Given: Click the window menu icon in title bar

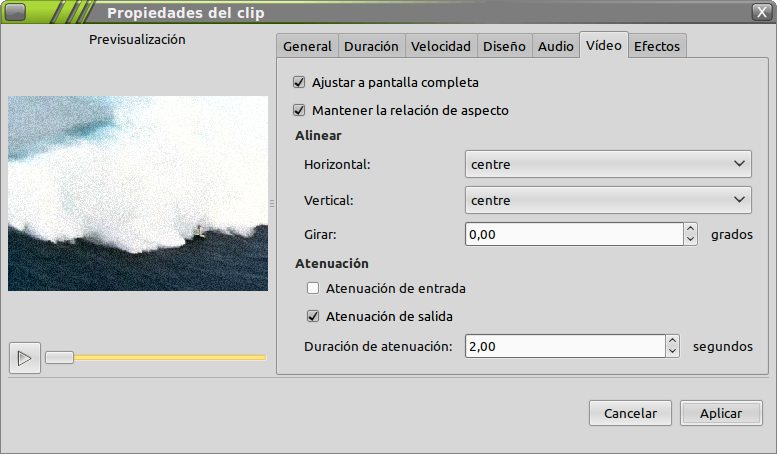Looking at the screenshot, I should pyautogui.click(x=15, y=12).
